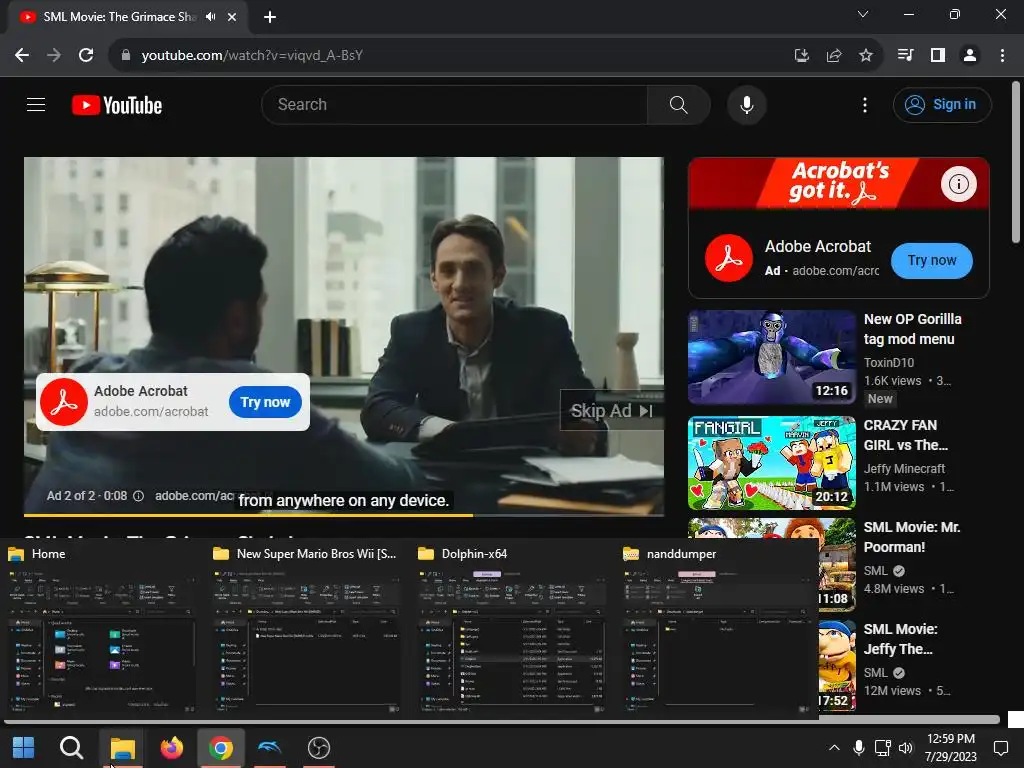This screenshot has height=768, width=1024.
Task: Click Chrome taskbar icon
Action: pyautogui.click(x=221, y=748)
